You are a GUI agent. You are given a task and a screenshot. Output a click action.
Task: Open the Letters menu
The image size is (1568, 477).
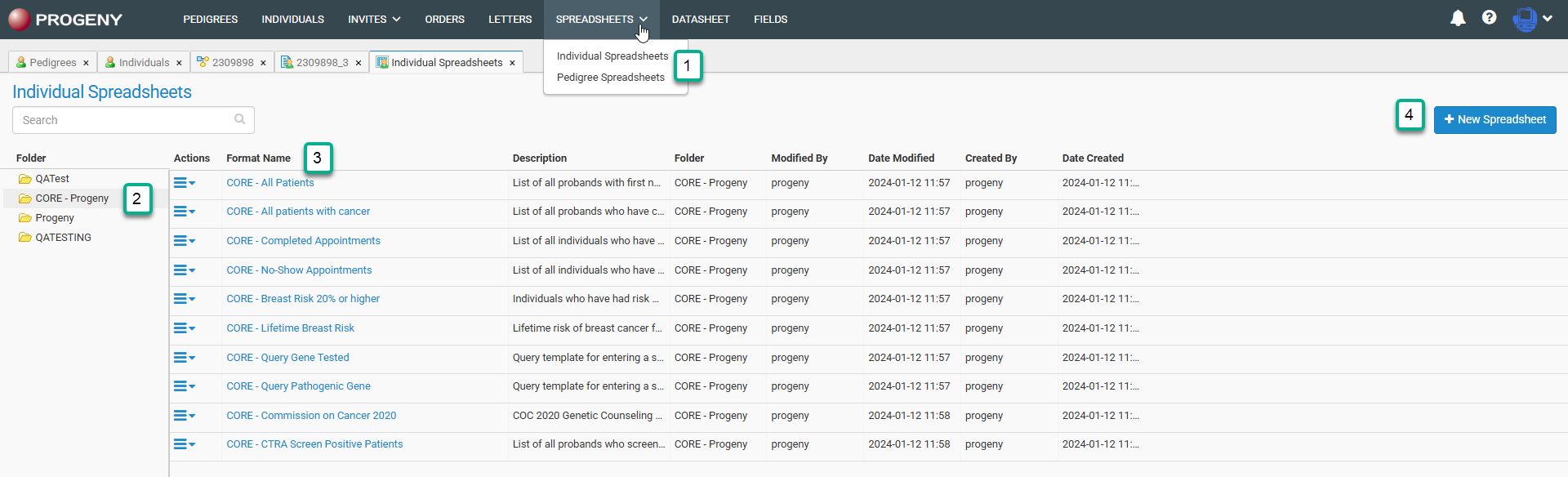pos(510,19)
